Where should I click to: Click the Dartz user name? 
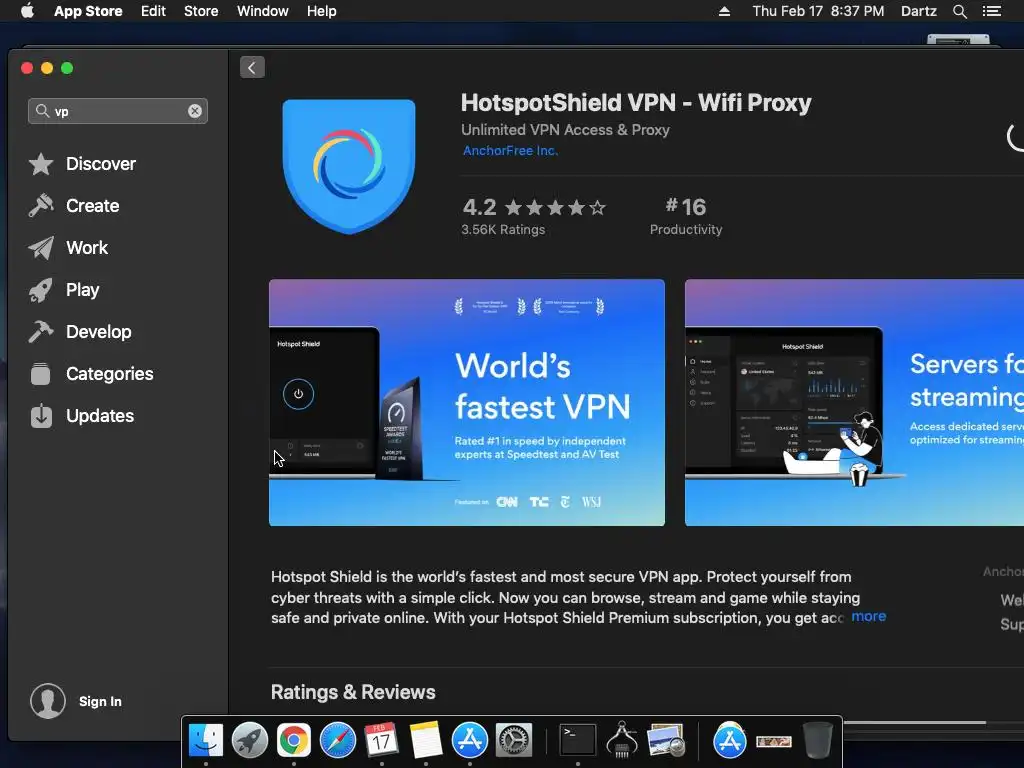coord(918,11)
